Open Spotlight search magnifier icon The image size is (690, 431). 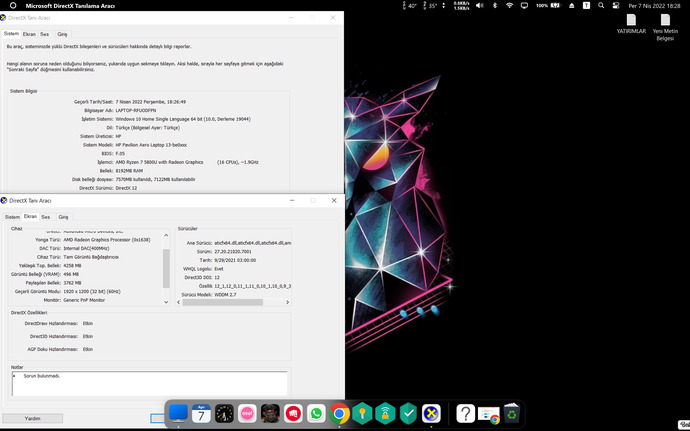click(x=601, y=6)
